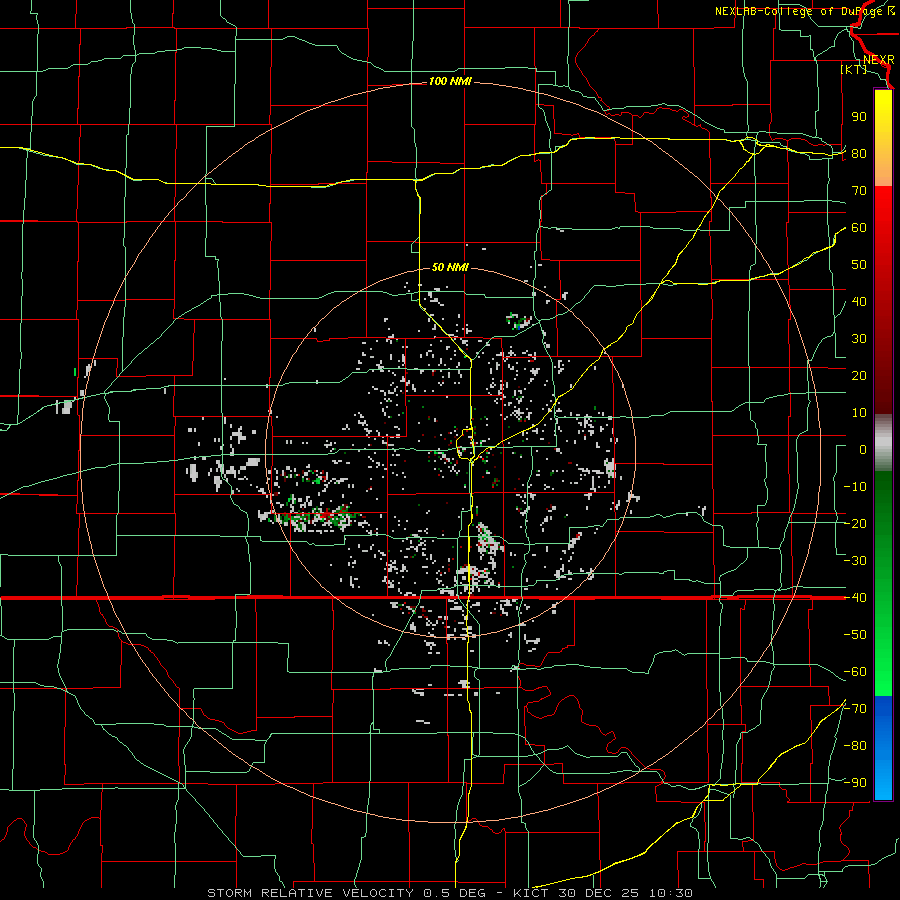Click the -60 knot label on color scale

coord(855,672)
